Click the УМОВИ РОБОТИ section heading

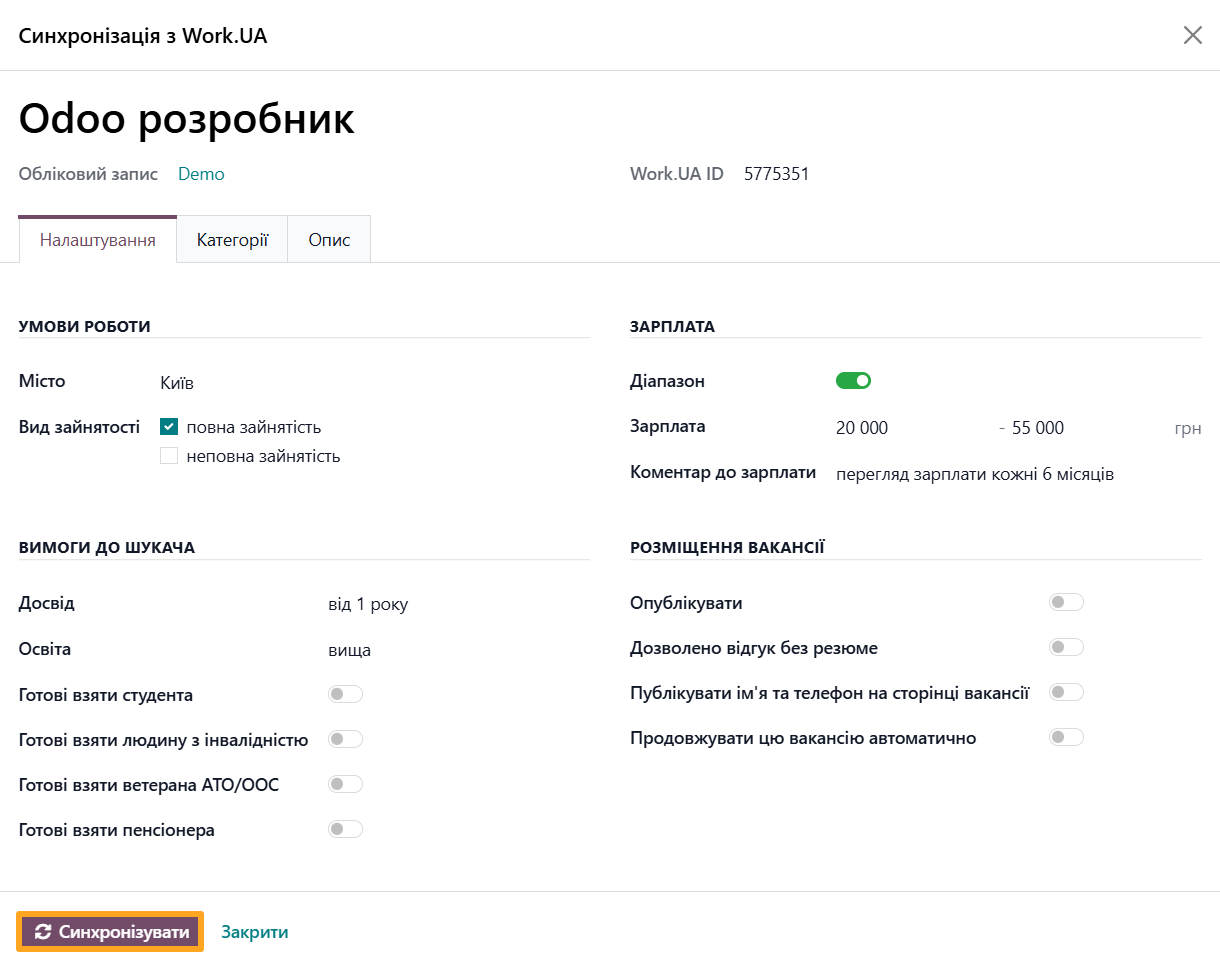click(85, 326)
